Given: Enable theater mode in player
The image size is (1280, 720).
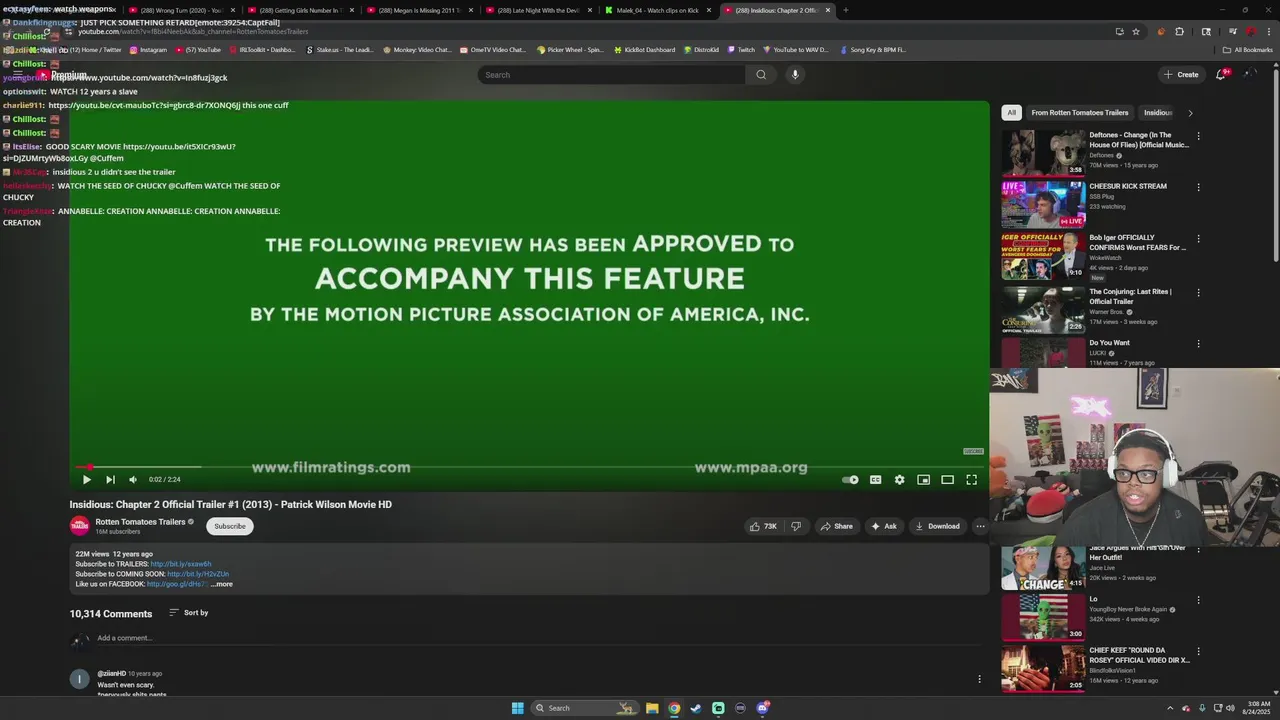Looking at the screenshot, I should click(x=947, y=480).
